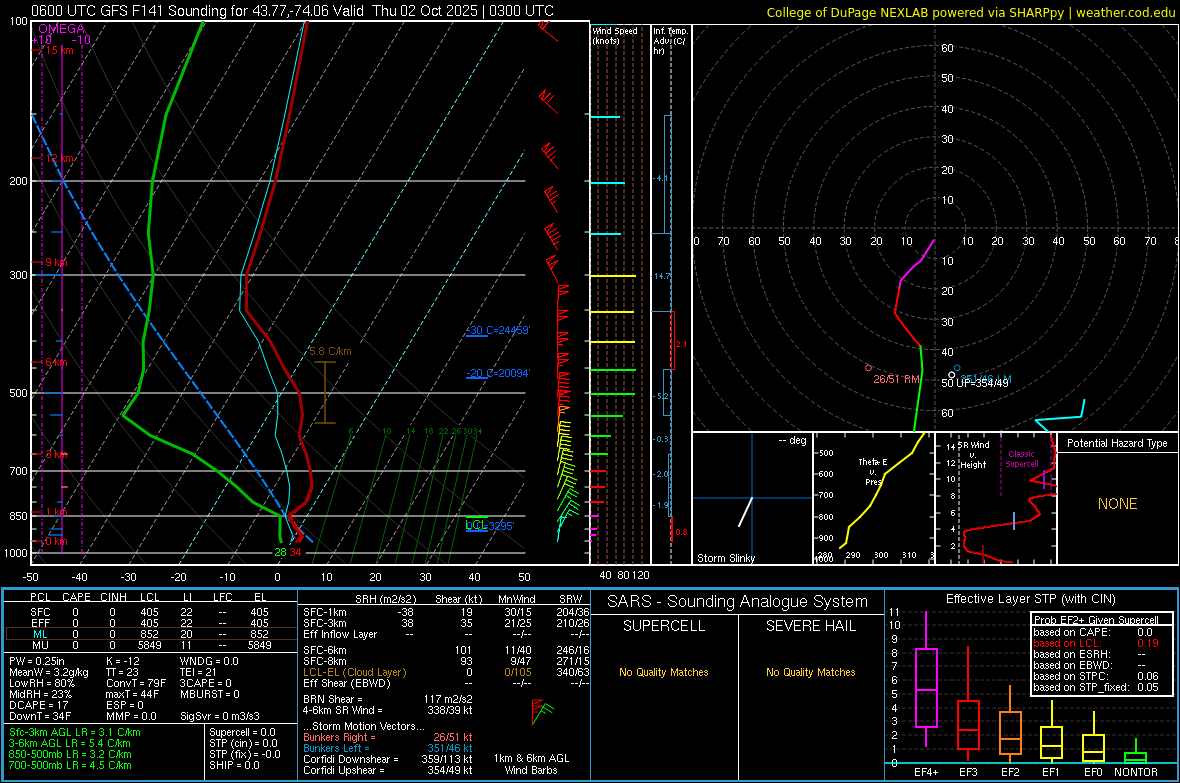Click the CAPE column header
This screenshot has height=783, width=1180.
point(76,597)
